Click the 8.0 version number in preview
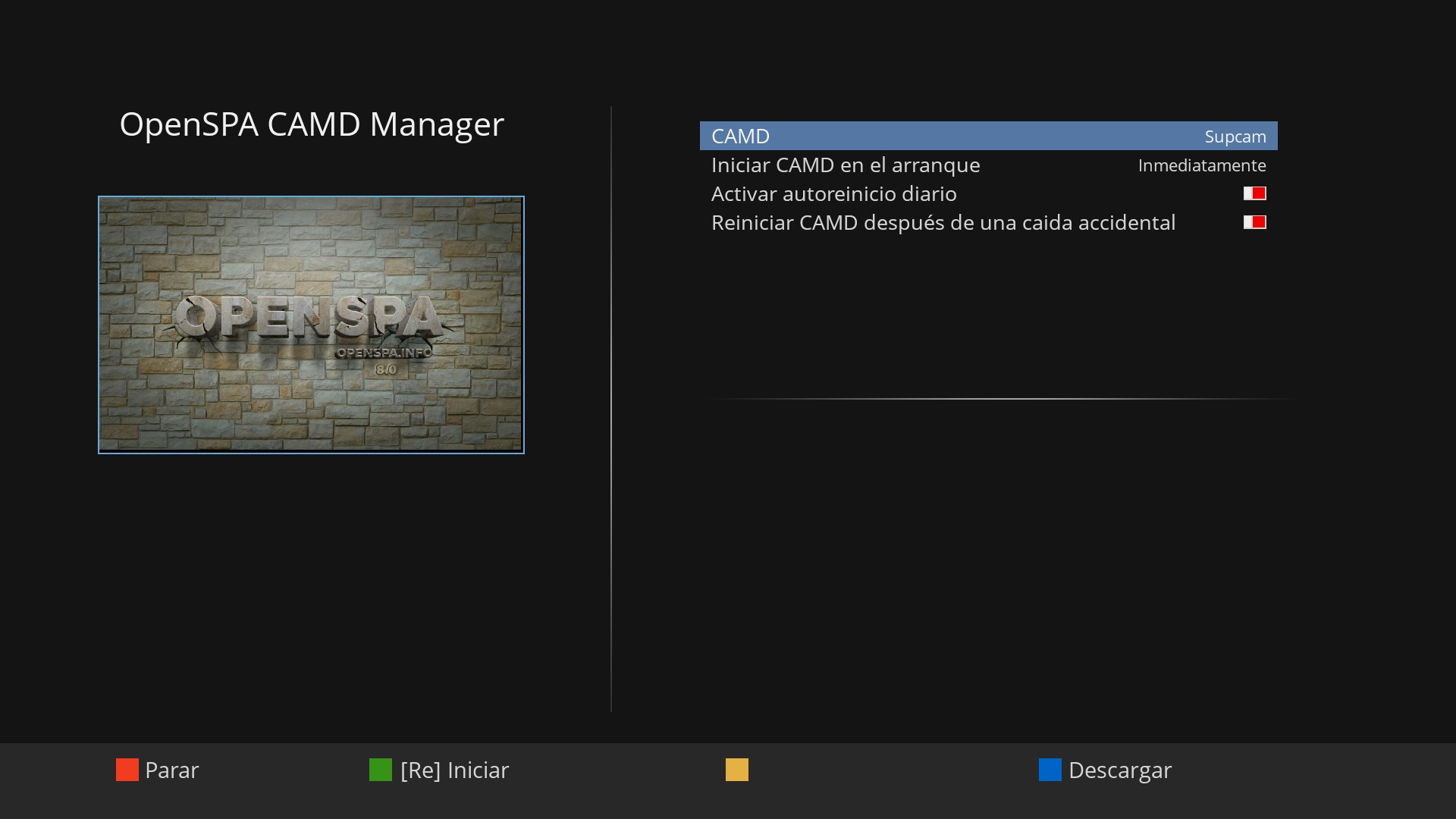This screenshot has width=1456, height=819. [x=385, y=369]
